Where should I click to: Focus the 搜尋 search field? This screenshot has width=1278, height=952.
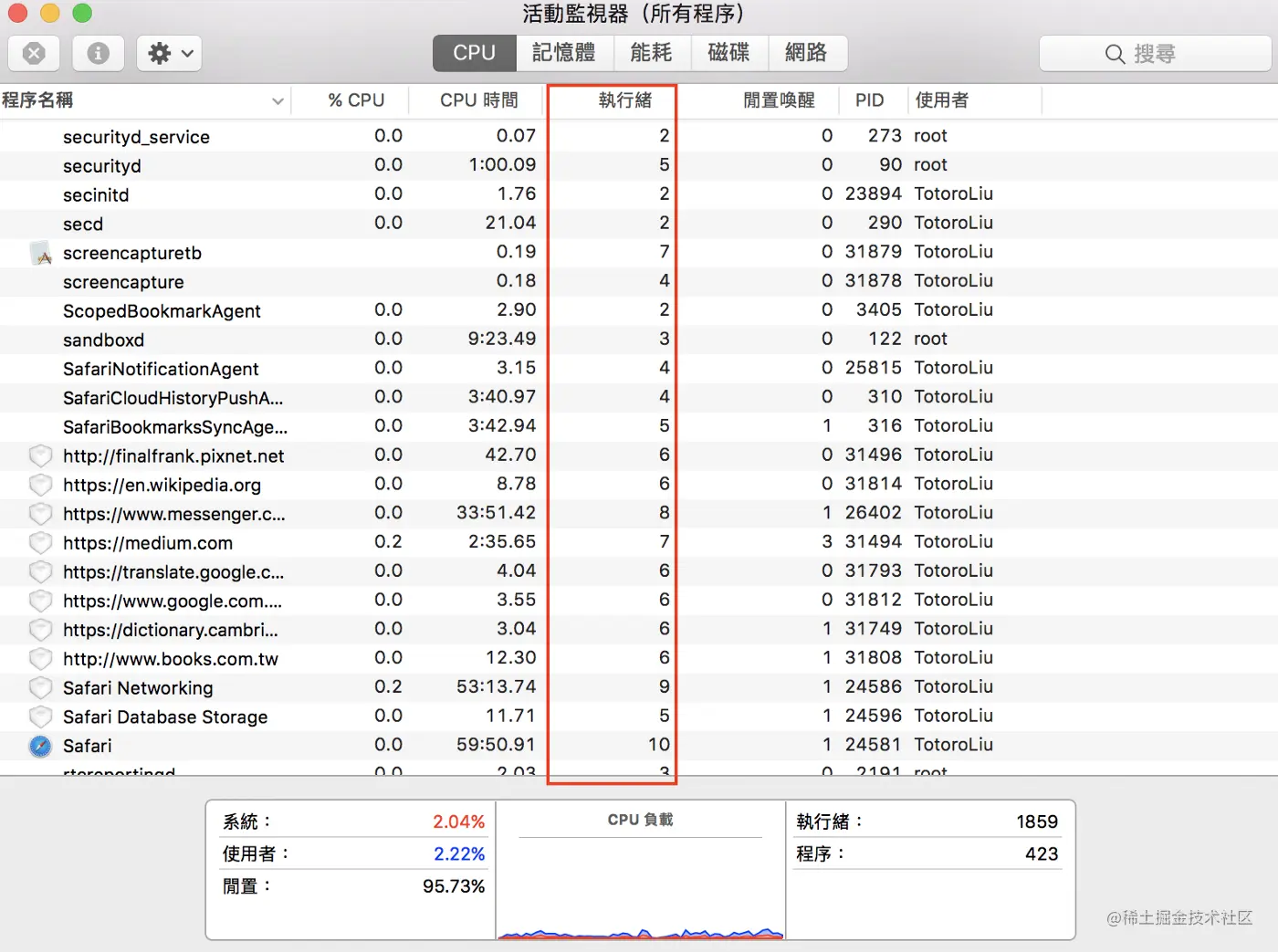tap(1155, 54)
